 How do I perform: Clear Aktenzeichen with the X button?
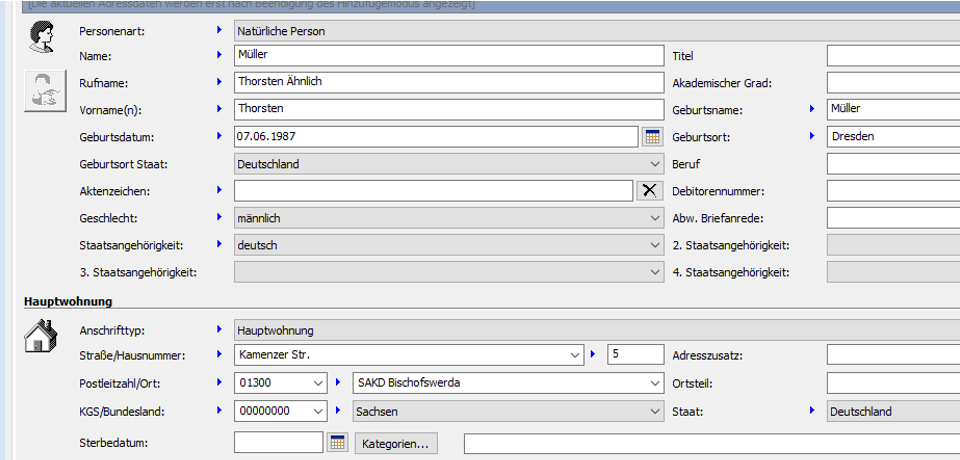click(x=650, y=190)
